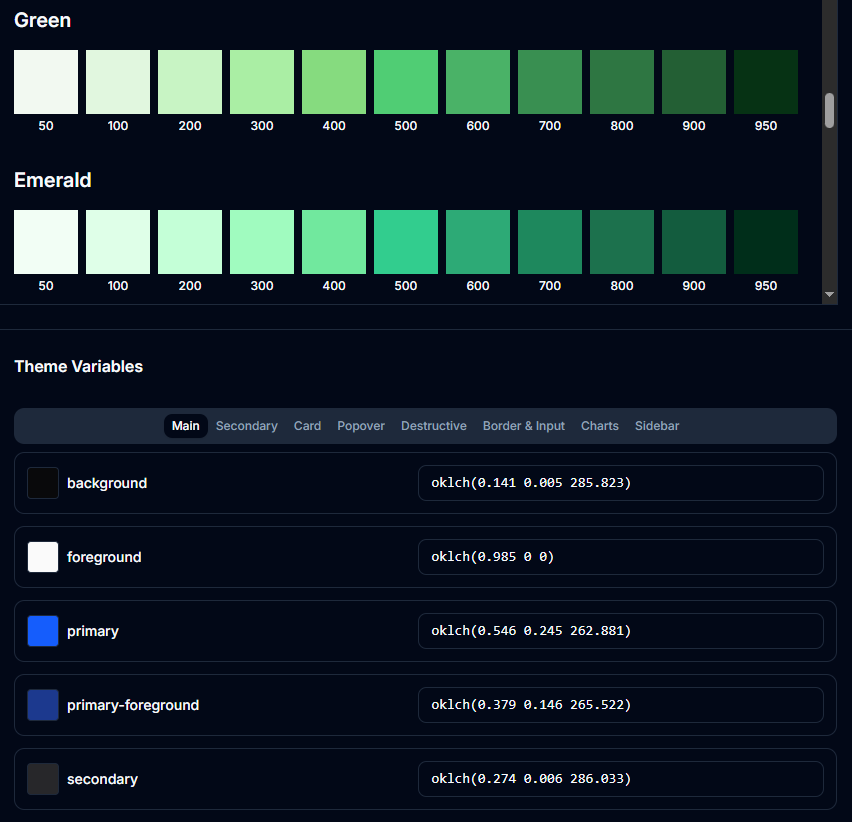Click the Theme Variables heading
Viewport: 852px width, 822px height.
pos(79,366)
